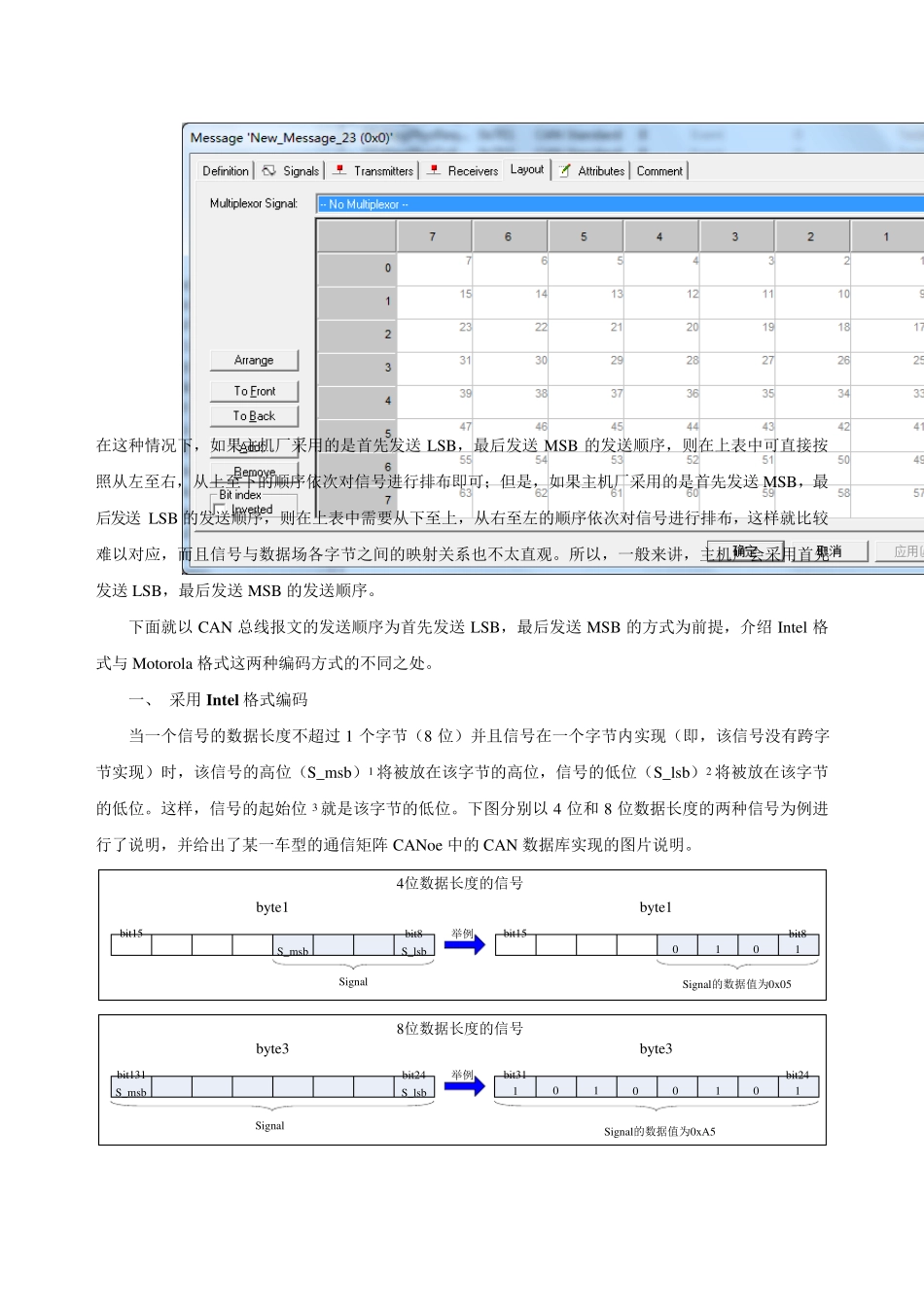The width and height of the screenshot is (924, 1307).
Task: Click the 'Signal的数据值为0x05' caption
Action: point(736,984)
